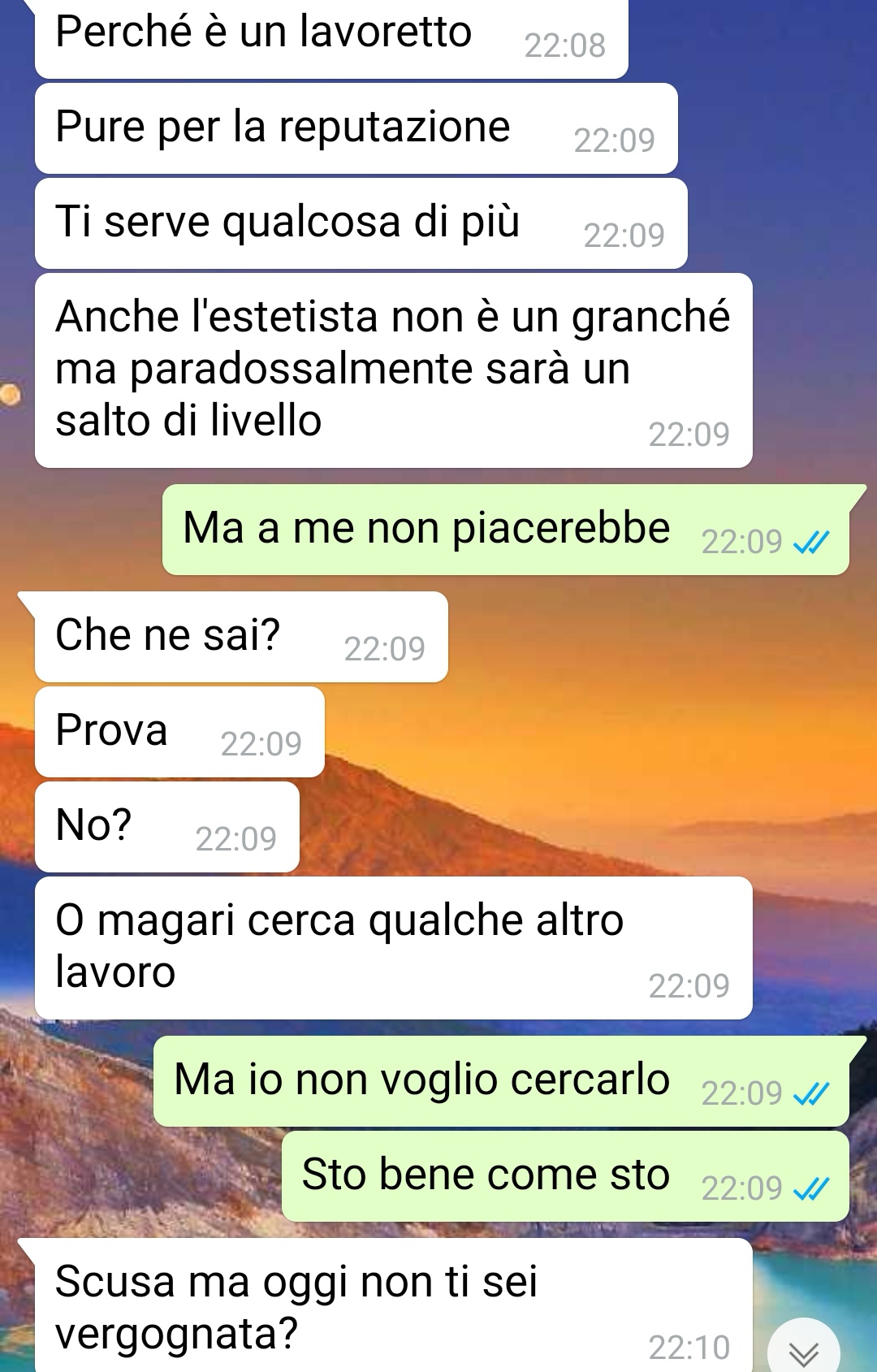Image resolution: width=877 pixels, height=1372 pixels.
Task: Tap the 'No?' message bubble
Action: (x=167, y=827)
